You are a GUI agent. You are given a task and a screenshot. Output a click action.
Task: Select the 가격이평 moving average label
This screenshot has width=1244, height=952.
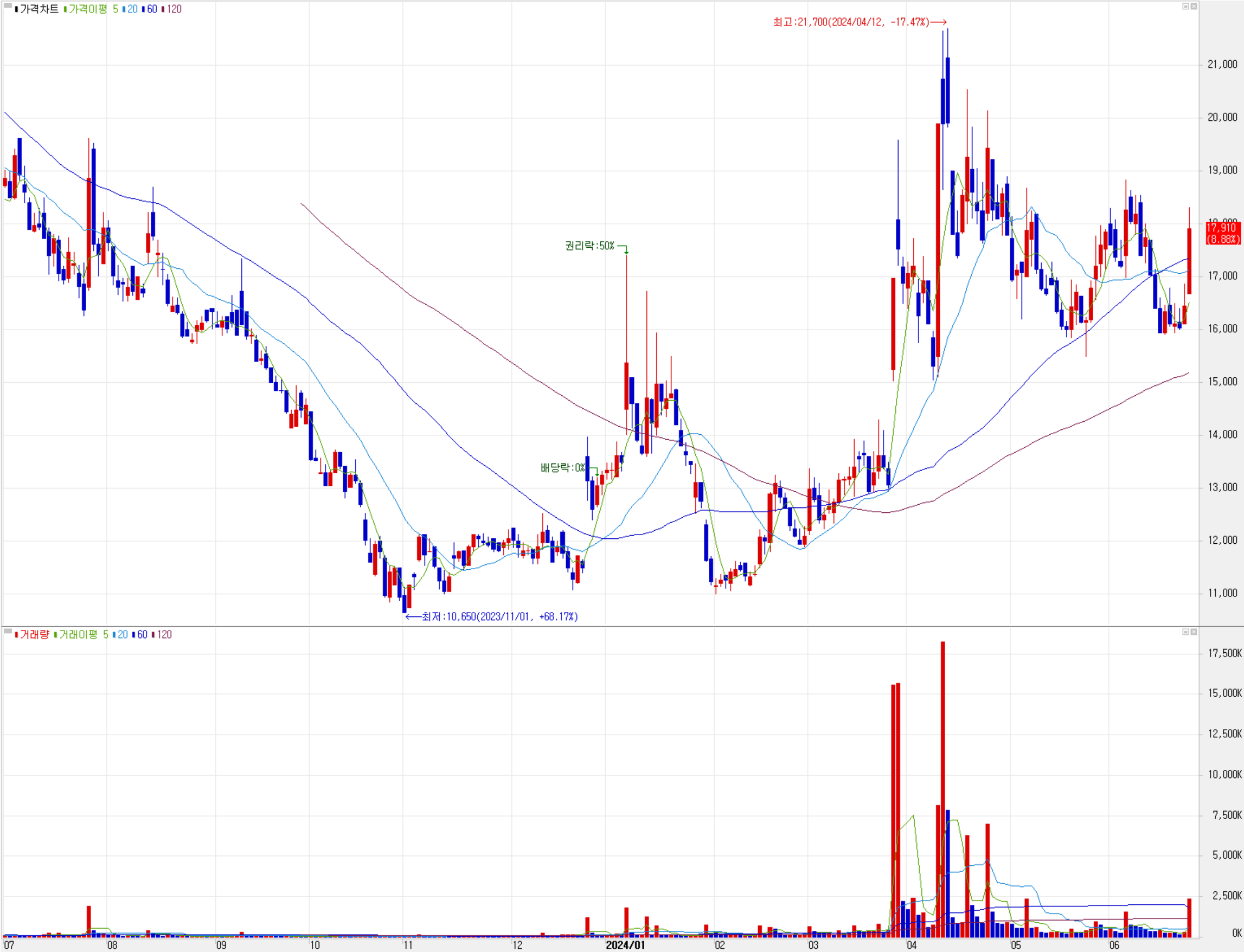click(87, 9)
